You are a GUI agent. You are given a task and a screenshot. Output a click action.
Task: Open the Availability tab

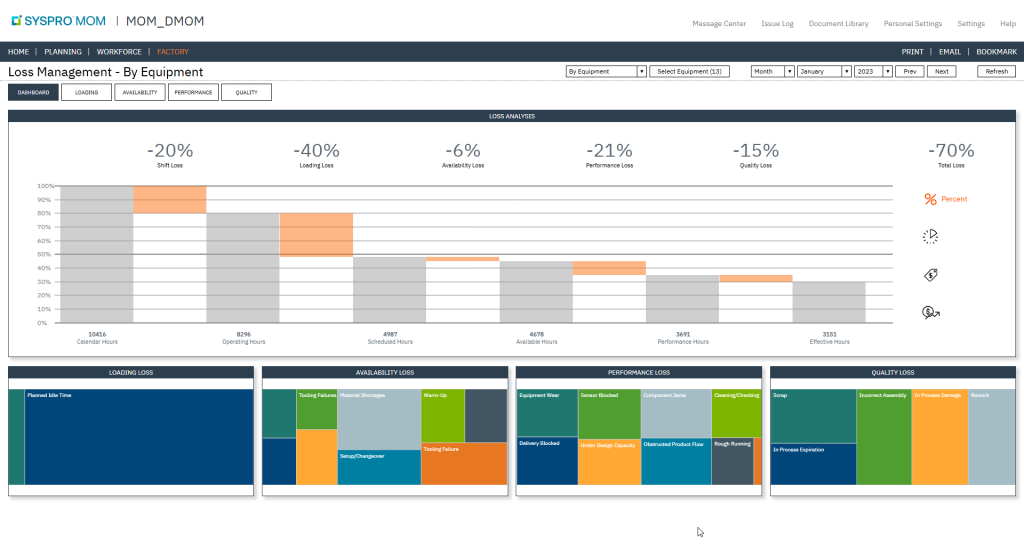click(x=140, y=92)
